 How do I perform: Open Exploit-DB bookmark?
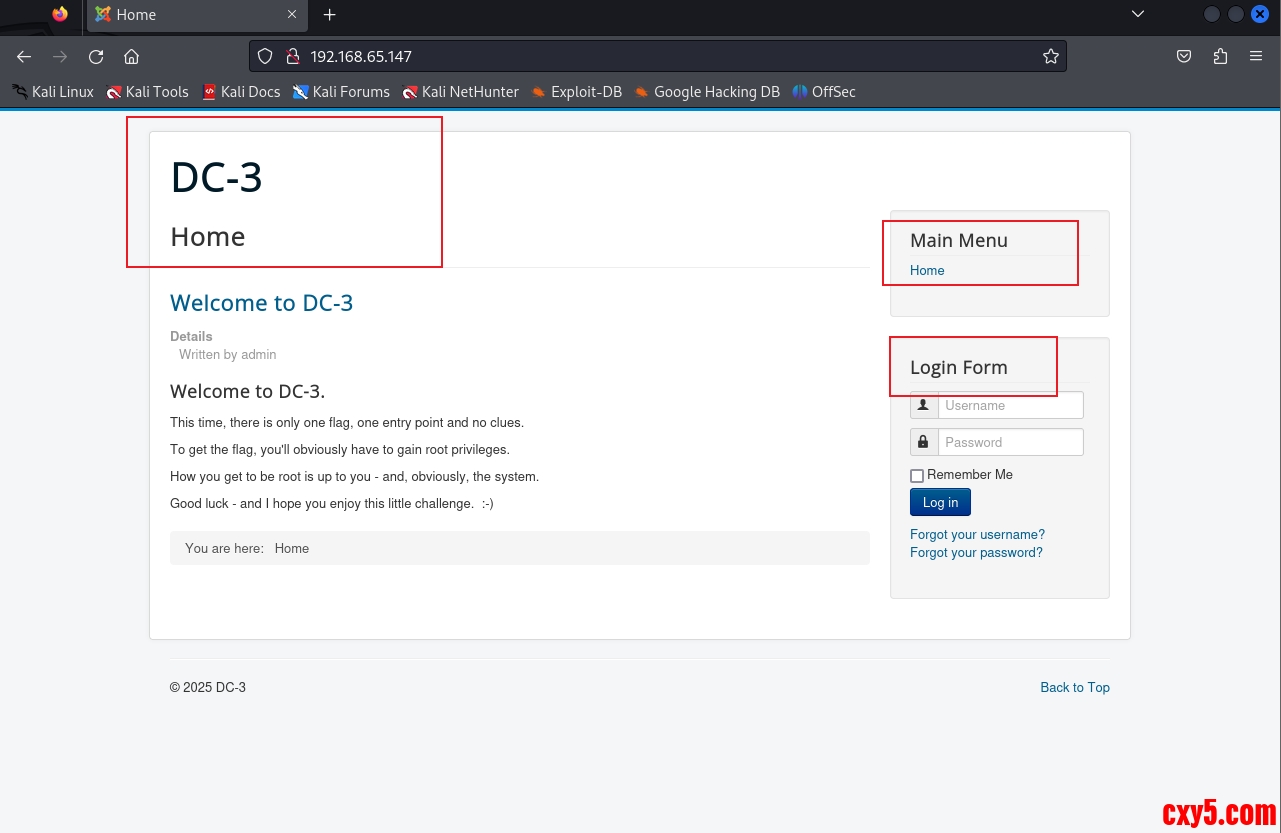tap(576, 92)
